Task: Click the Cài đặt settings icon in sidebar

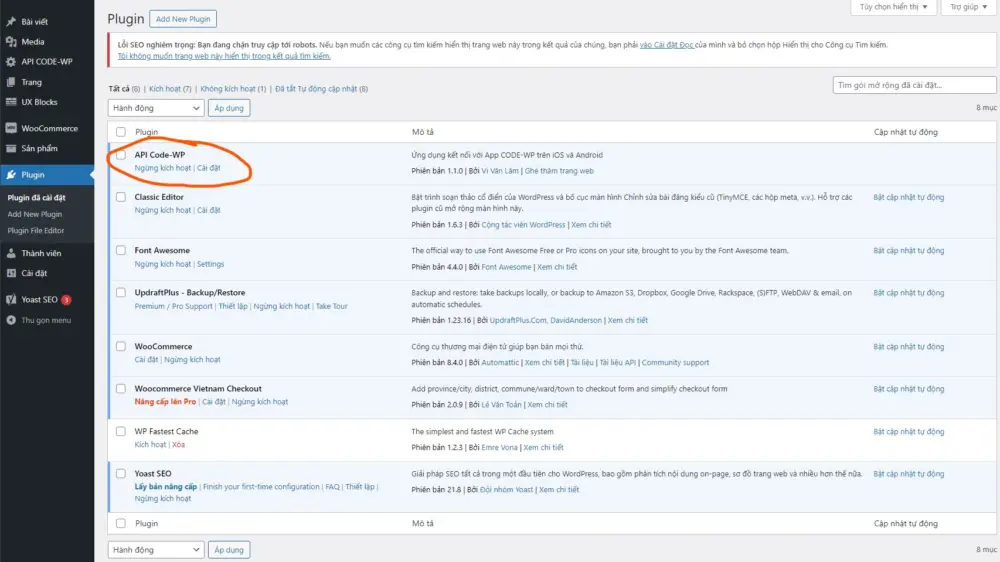Action: [x=11, y=273]
